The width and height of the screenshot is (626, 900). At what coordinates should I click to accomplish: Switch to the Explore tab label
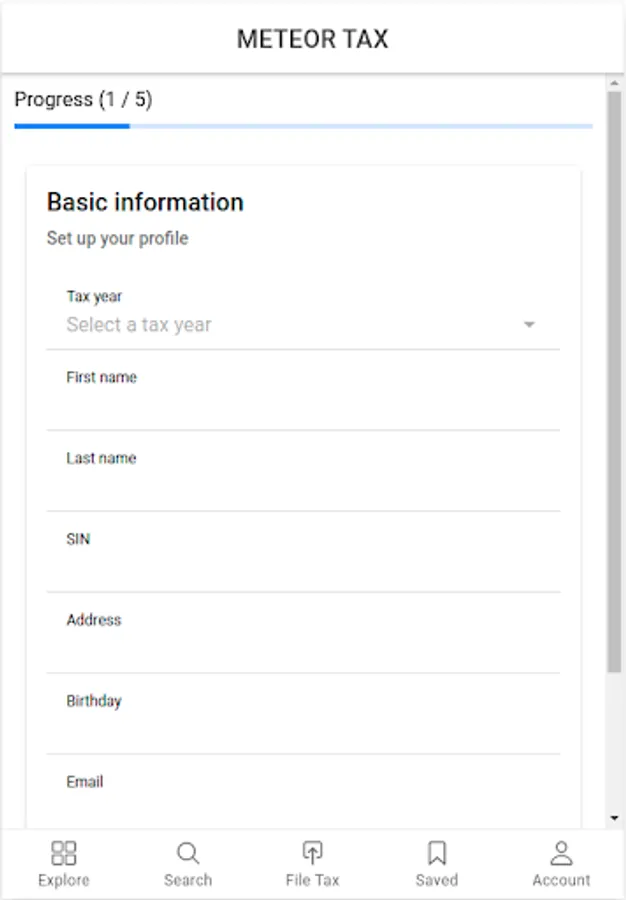(x=64, y=880)
